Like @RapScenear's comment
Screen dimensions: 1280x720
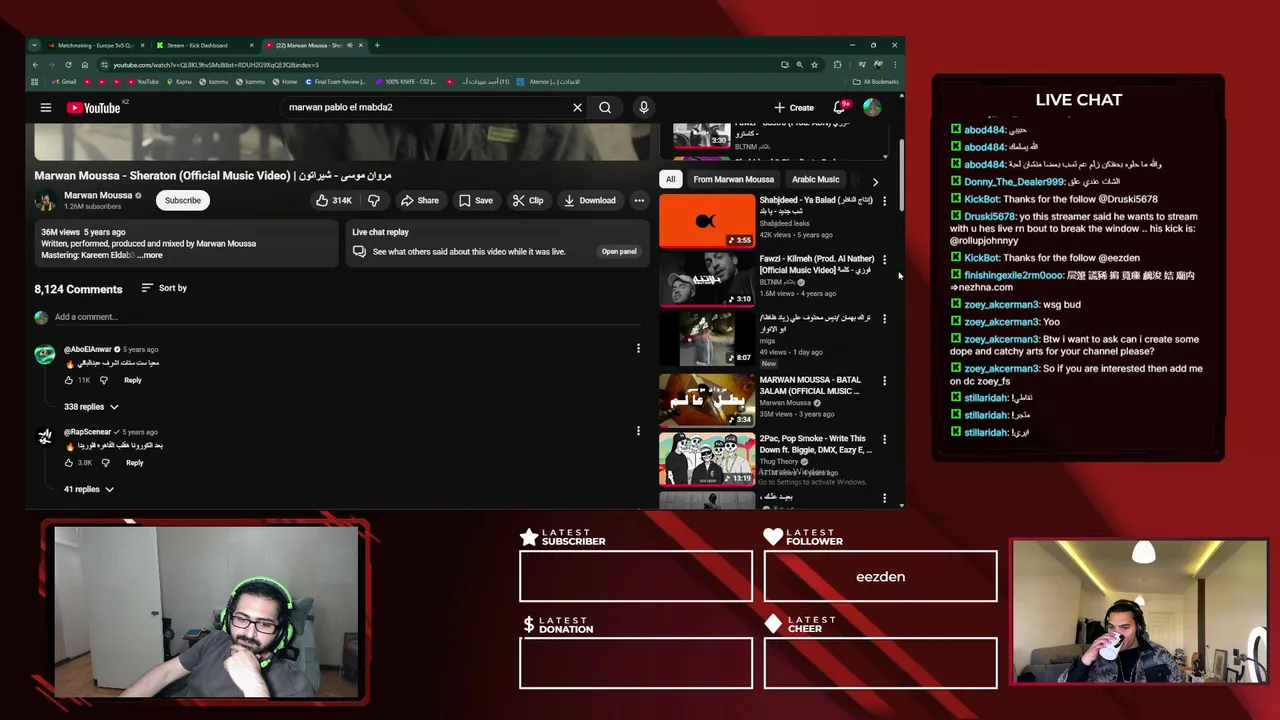pos(69,463)
